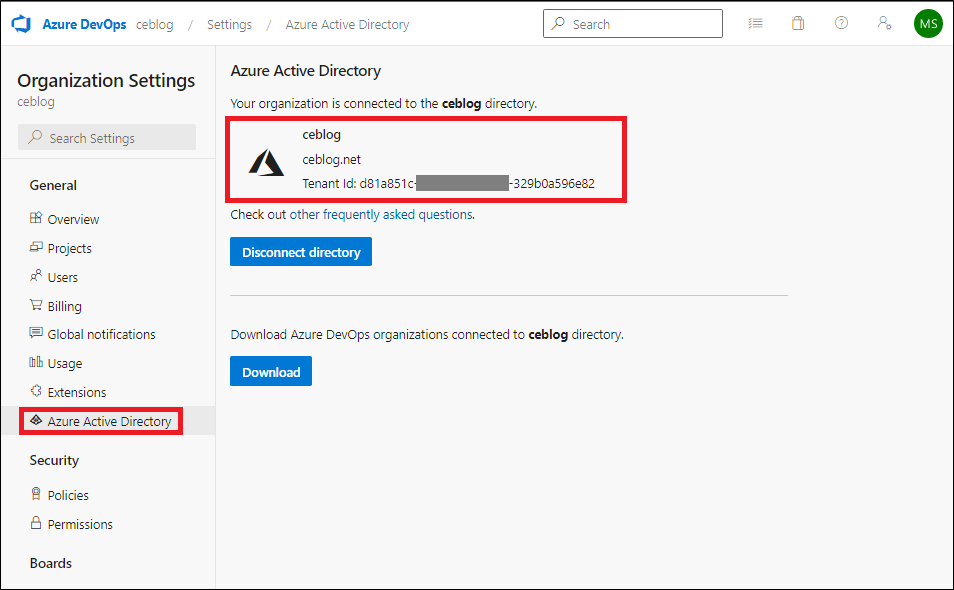Click the General section heading
The width and height of the screenshot is (954, 590).
pos(53,186)
